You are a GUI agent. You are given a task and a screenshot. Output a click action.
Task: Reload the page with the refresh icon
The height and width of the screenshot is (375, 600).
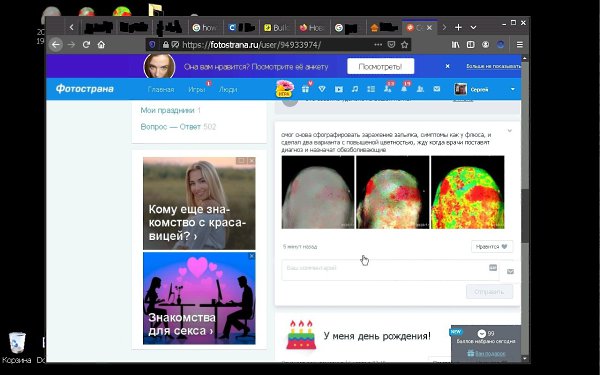86,45
